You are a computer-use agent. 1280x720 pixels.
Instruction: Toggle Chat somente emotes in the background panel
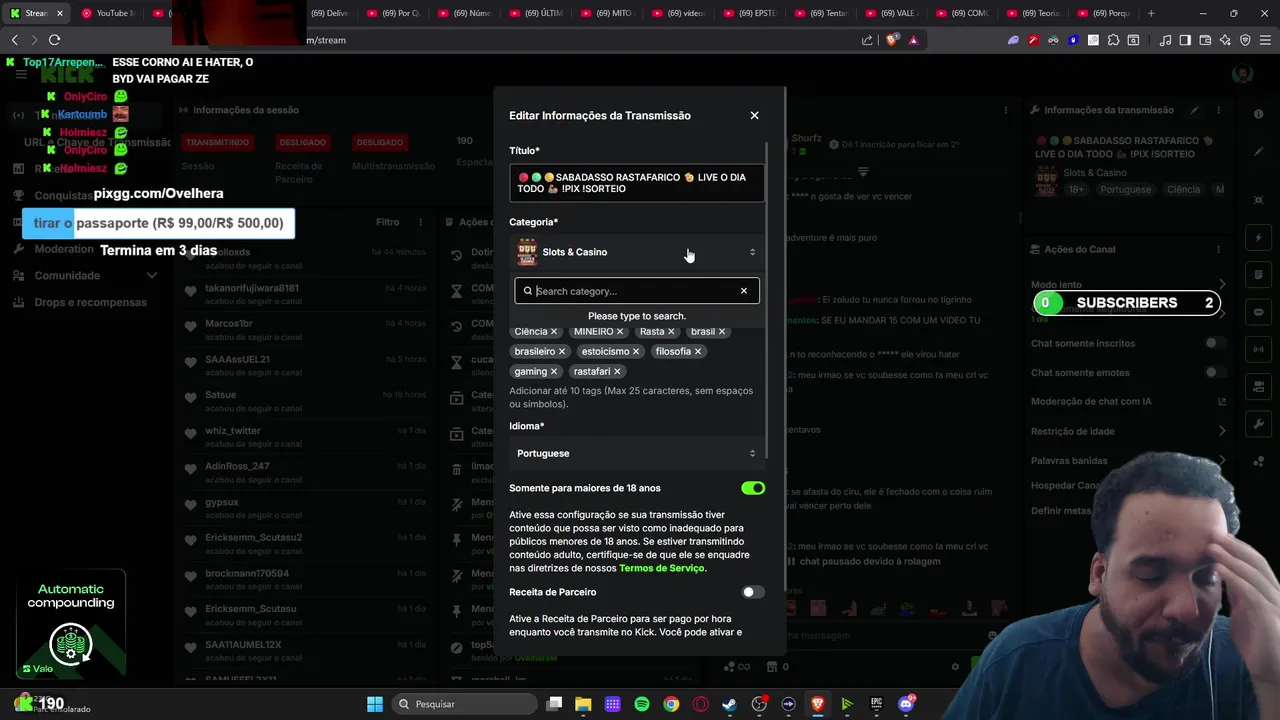pos(1216,372)
